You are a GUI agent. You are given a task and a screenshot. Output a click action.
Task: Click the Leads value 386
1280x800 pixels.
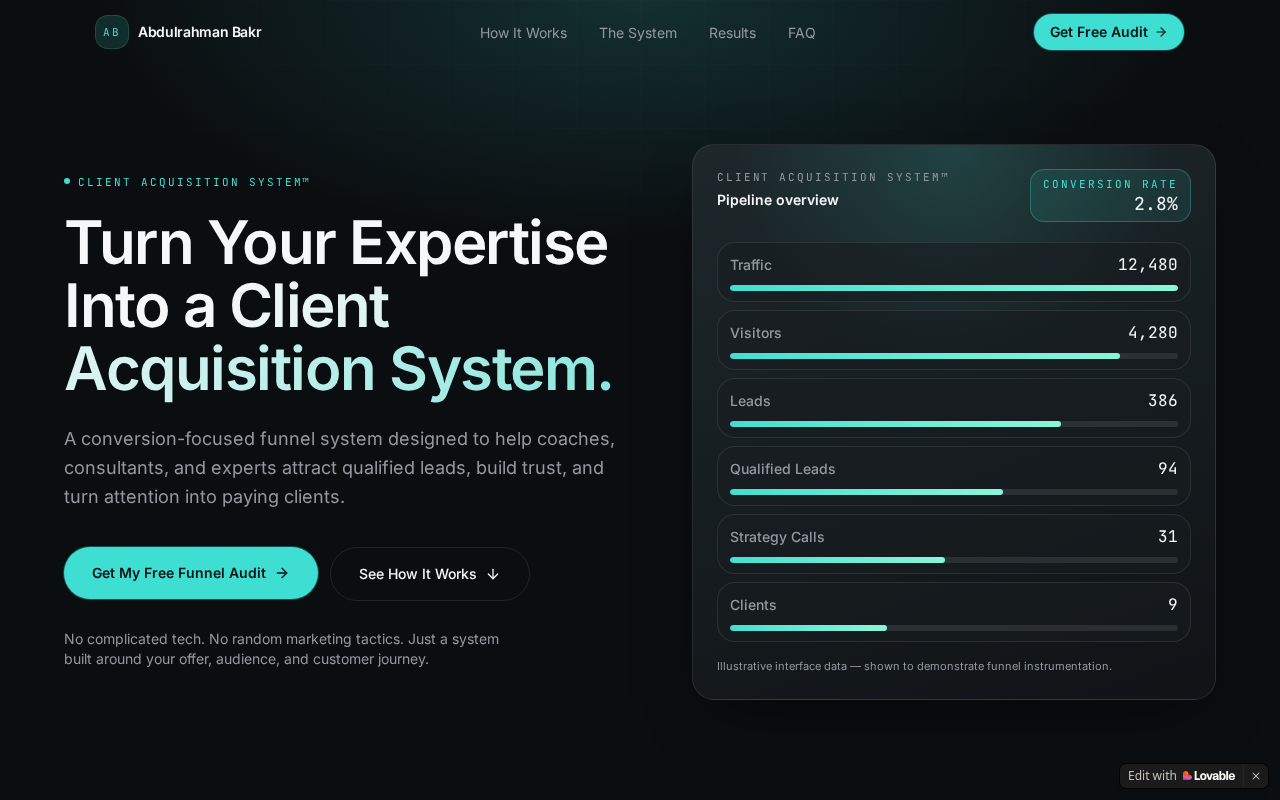1163,401
